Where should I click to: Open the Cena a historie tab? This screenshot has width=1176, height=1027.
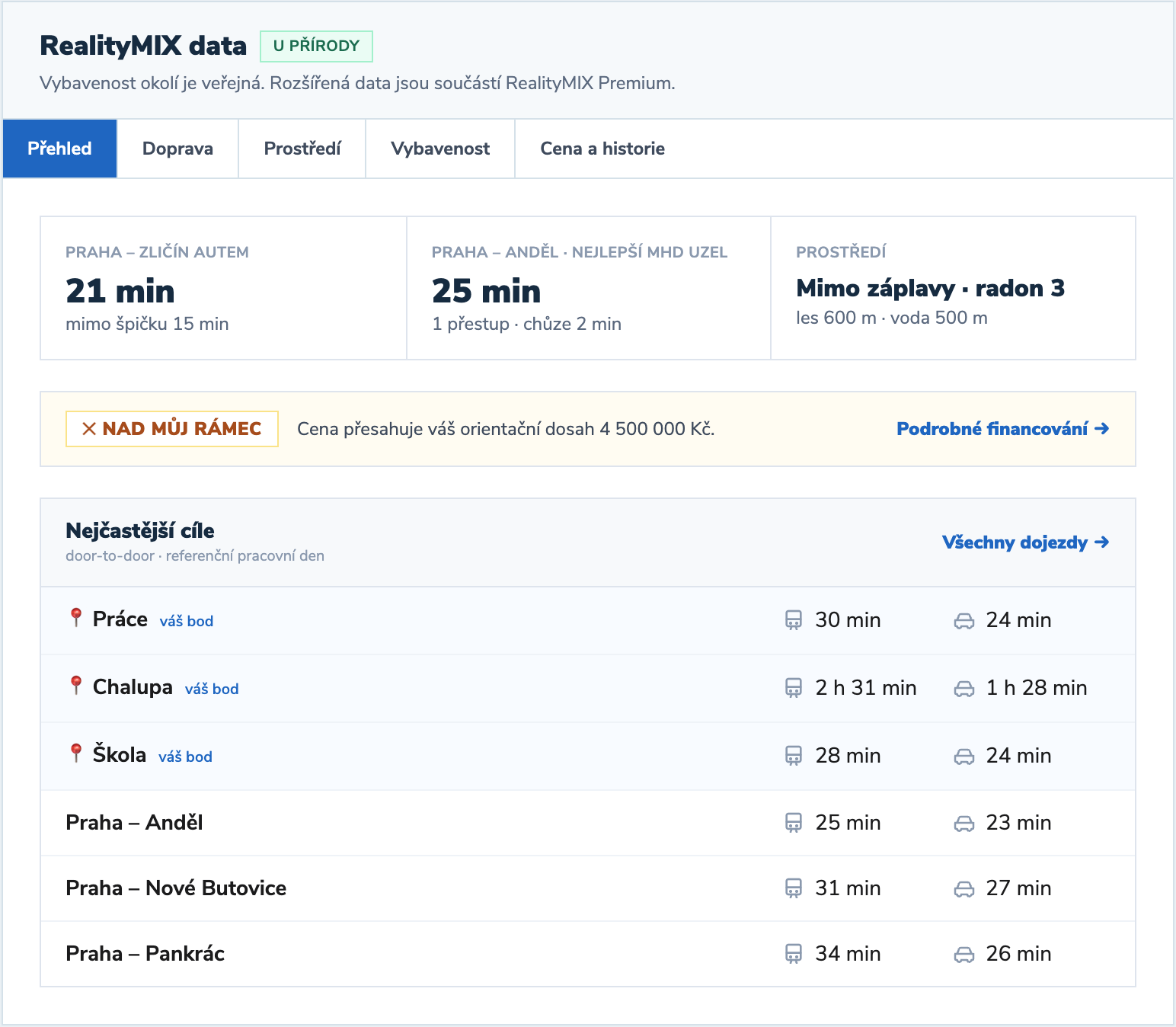602,149
